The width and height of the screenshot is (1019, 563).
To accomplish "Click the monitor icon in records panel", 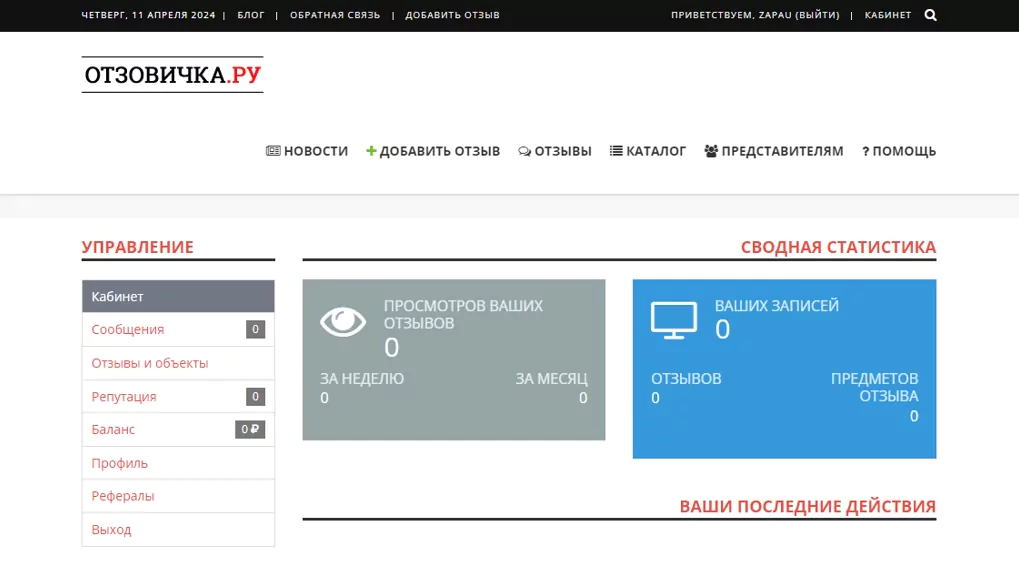I will [x=674, y=320].
